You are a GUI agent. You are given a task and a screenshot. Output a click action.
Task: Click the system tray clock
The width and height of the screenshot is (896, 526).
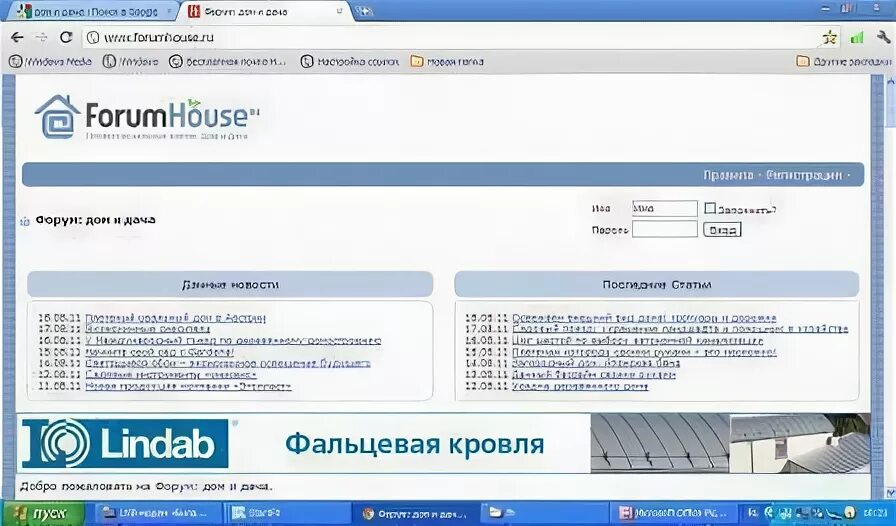[x=875, y=513]
